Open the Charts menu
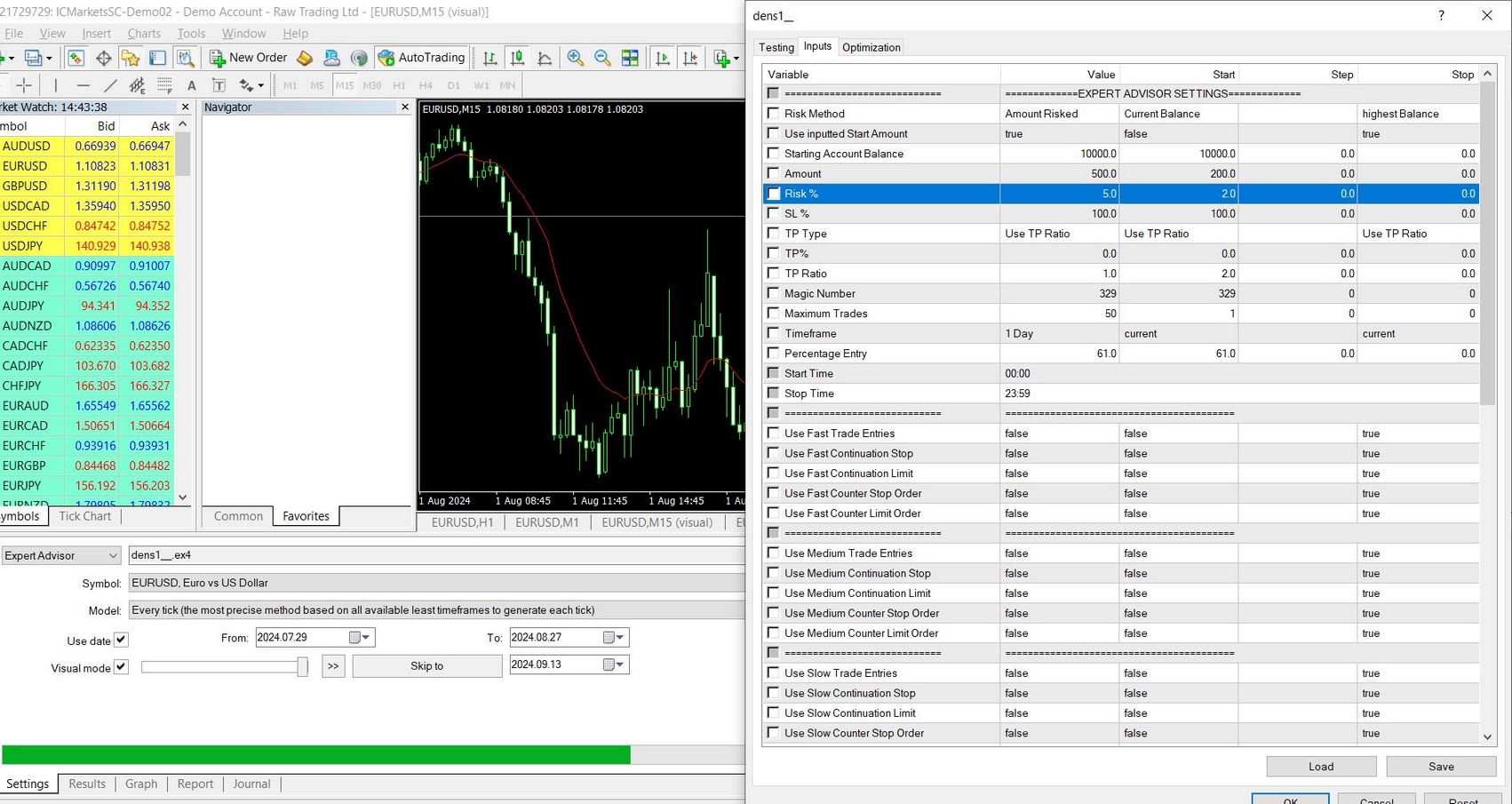The image size is (1512, 804). (x=144, y=34)
